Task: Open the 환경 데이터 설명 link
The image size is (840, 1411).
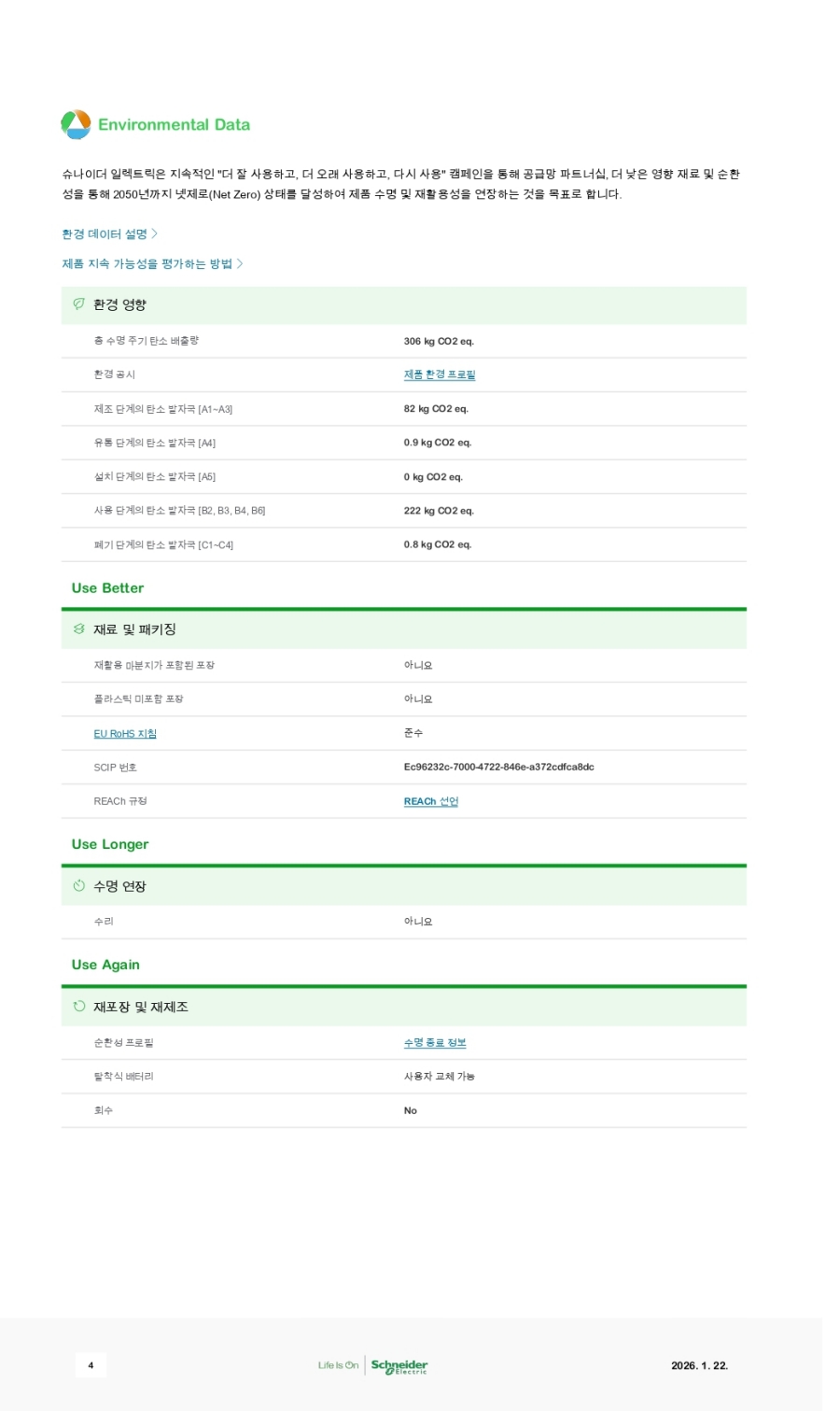Action: pos(105,234)
